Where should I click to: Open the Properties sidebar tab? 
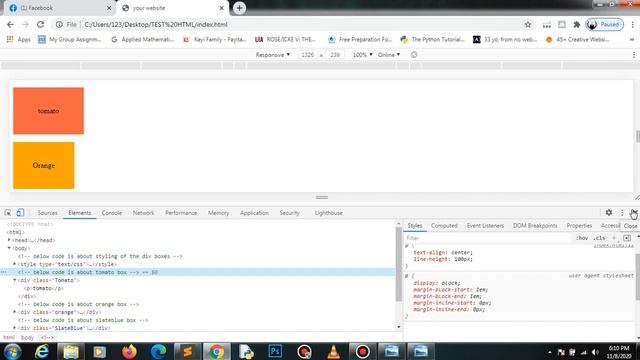pos(579,226)
